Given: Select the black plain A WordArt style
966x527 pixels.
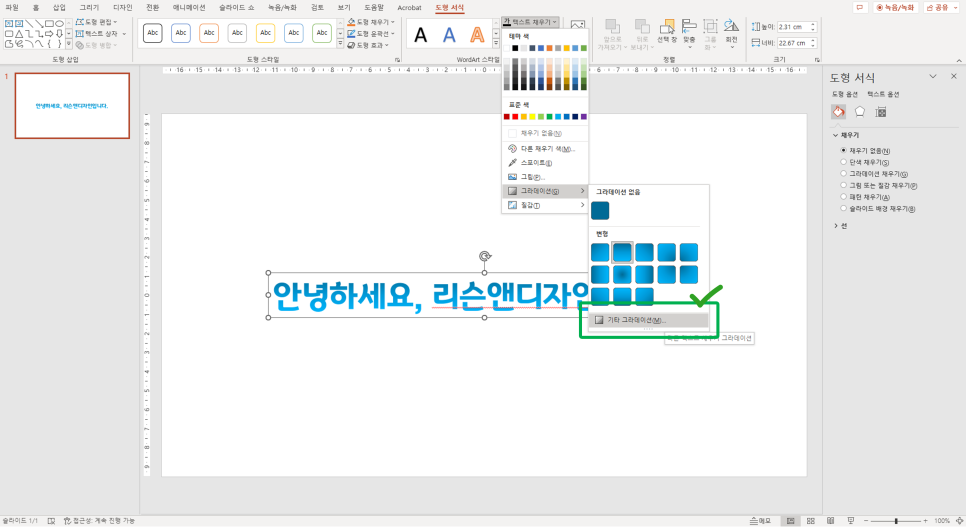Looking at the screenshot, I should coord(421,35).
